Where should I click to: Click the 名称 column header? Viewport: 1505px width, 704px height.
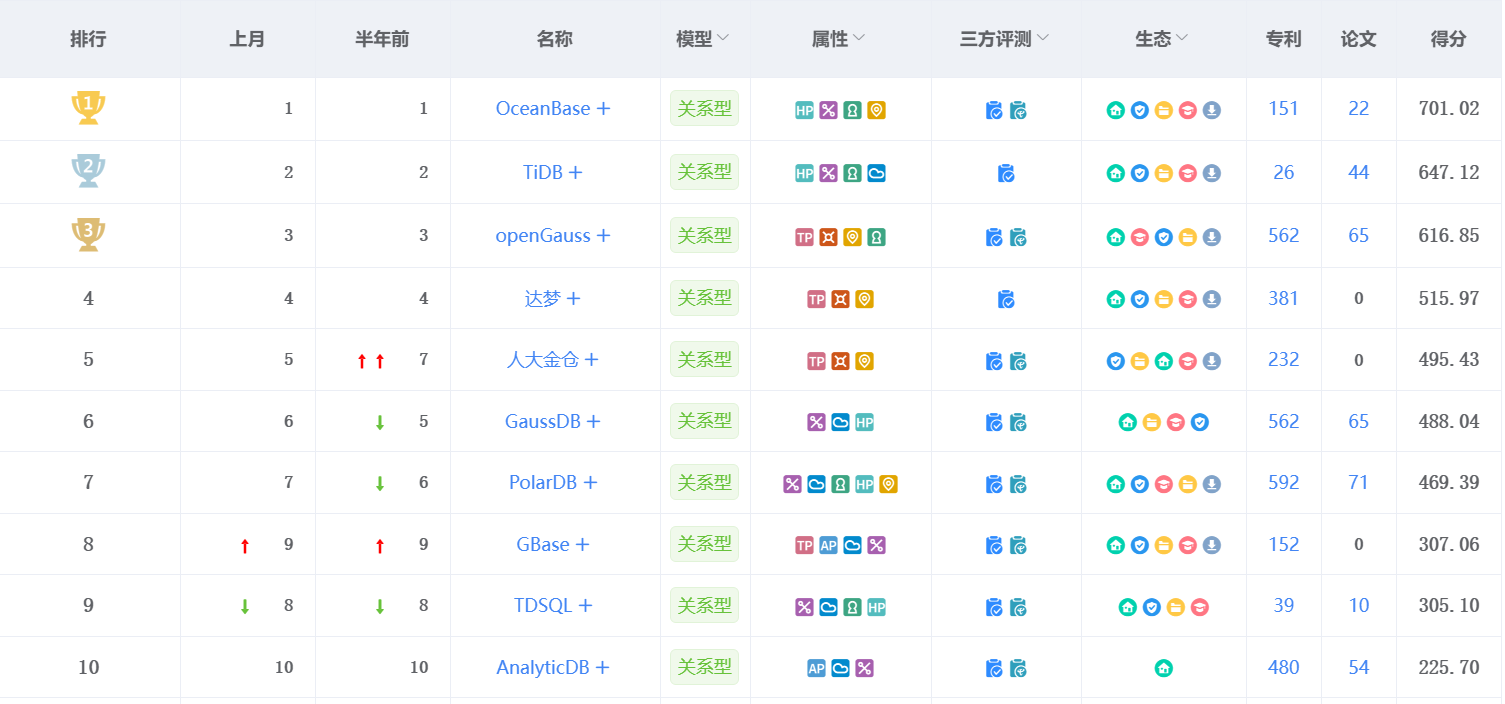tap(555, 39)
